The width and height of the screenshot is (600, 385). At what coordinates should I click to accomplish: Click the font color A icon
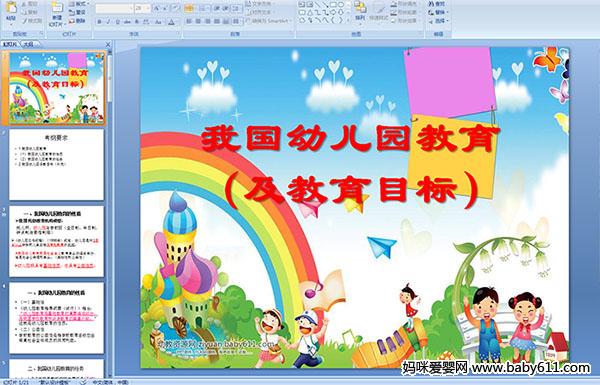171,22
